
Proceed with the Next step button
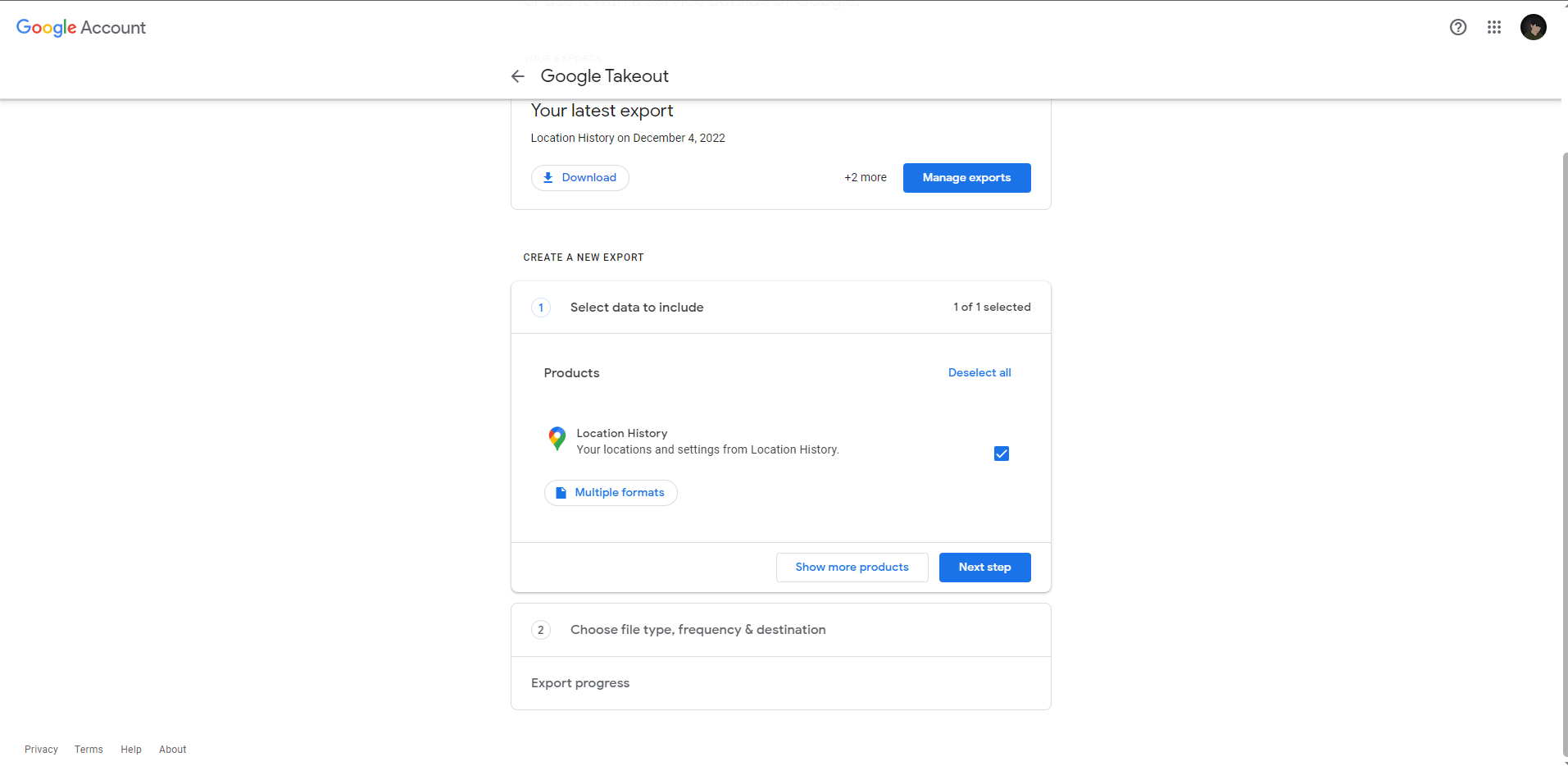(x=985, y=568)
